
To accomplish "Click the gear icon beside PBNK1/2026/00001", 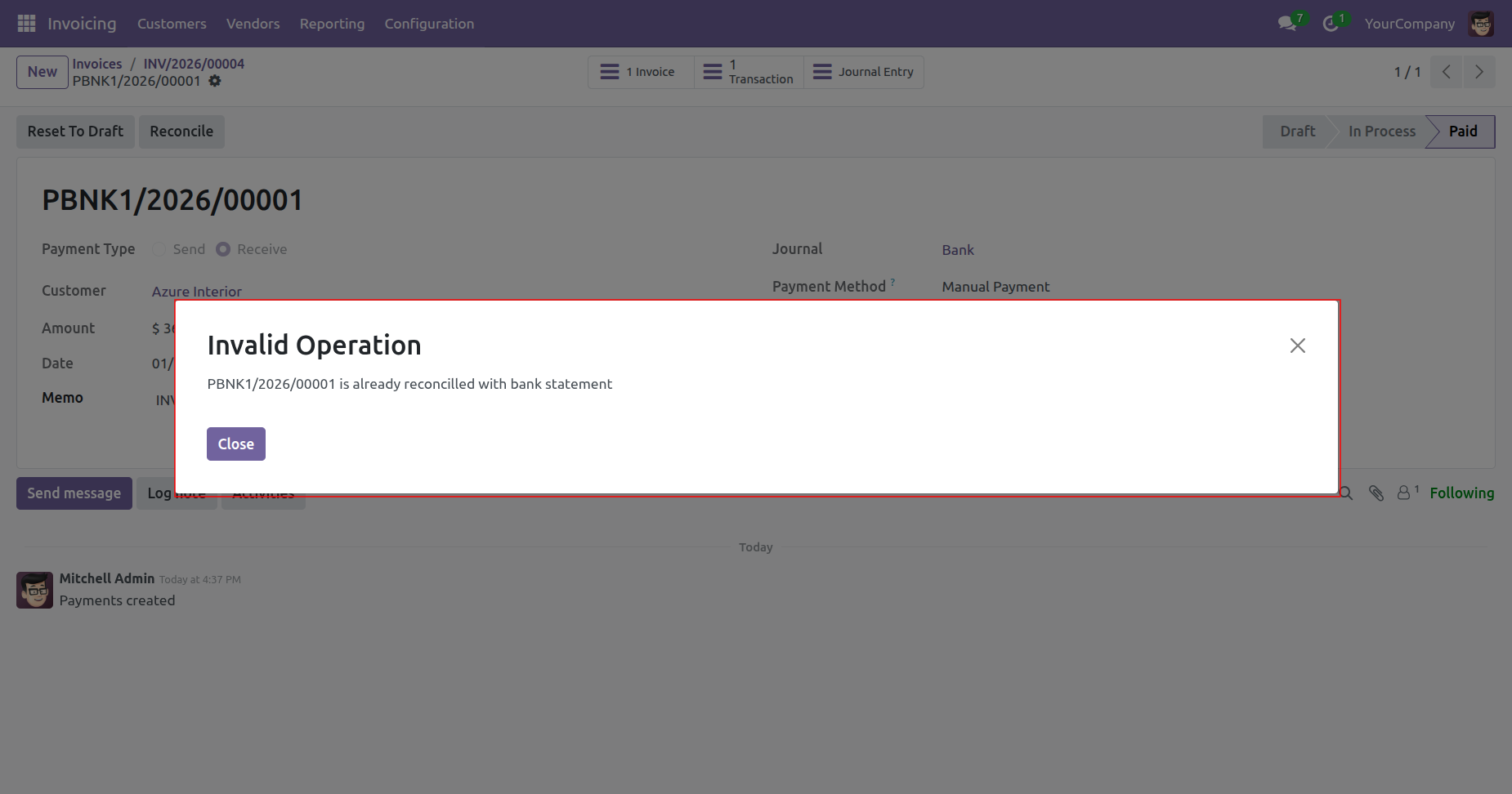I will click(x=215, y=81).
